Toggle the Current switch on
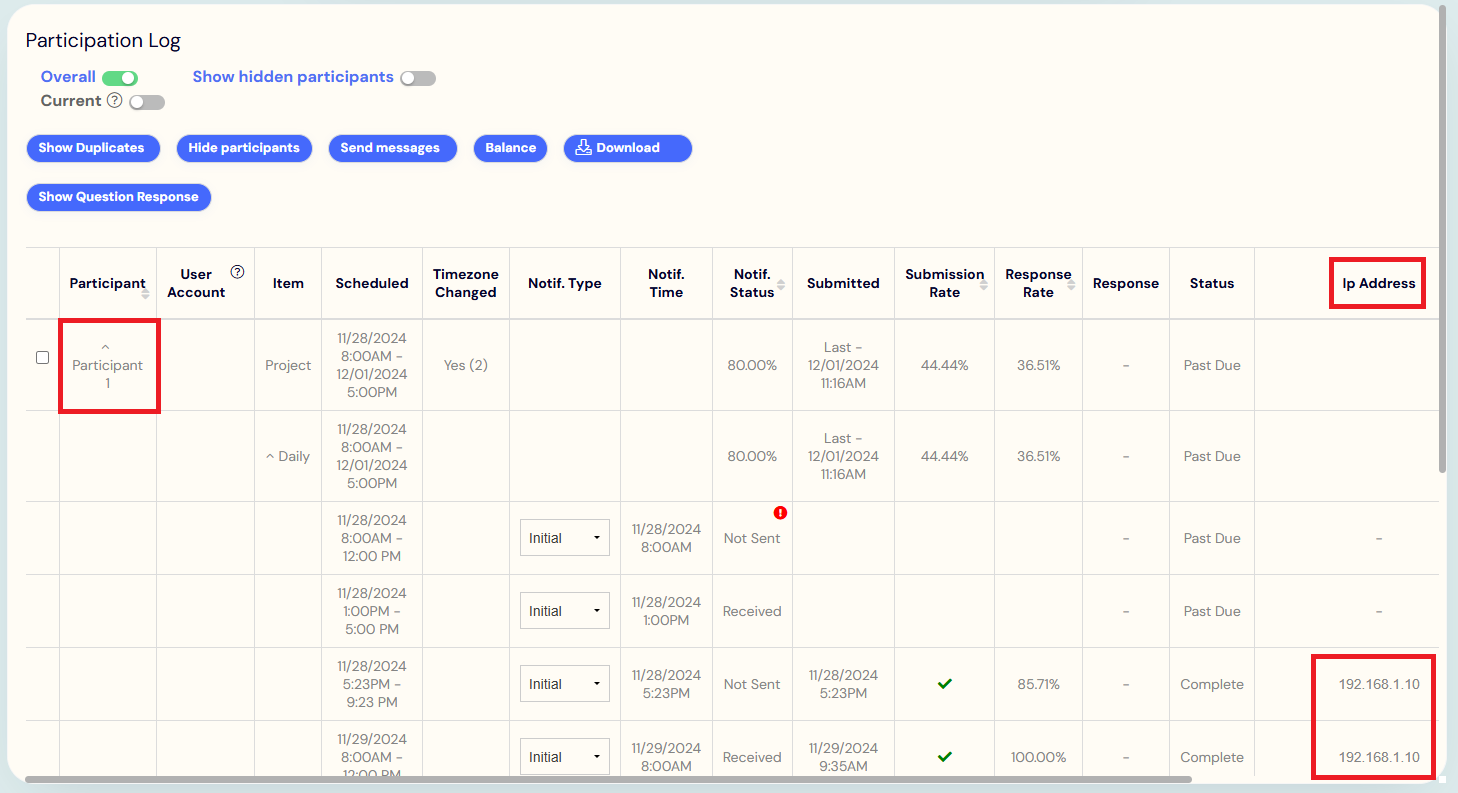Viewport: 1458px width, 793px height. [x=147, y=102]
